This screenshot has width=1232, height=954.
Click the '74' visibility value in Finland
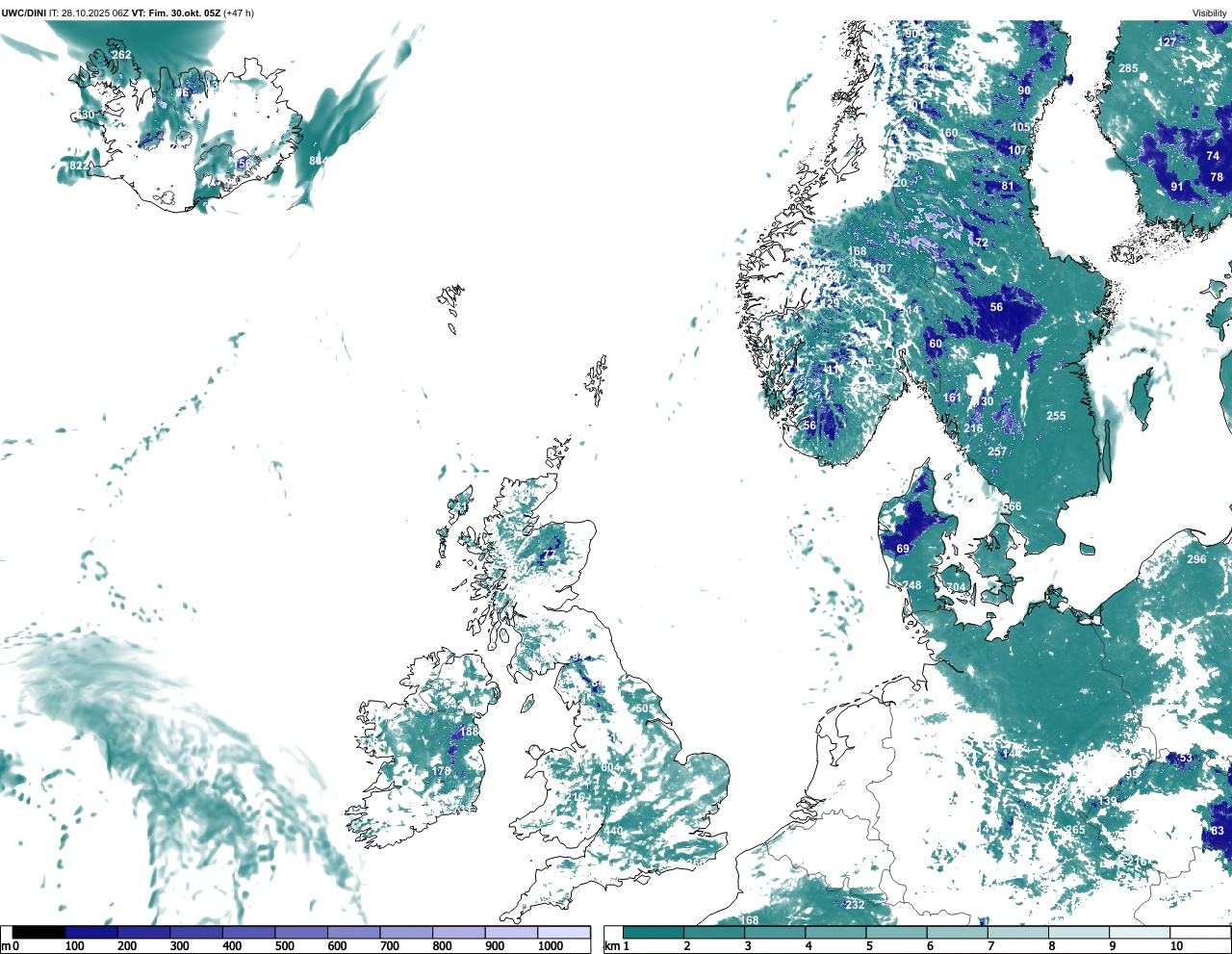coord(1213,156)
